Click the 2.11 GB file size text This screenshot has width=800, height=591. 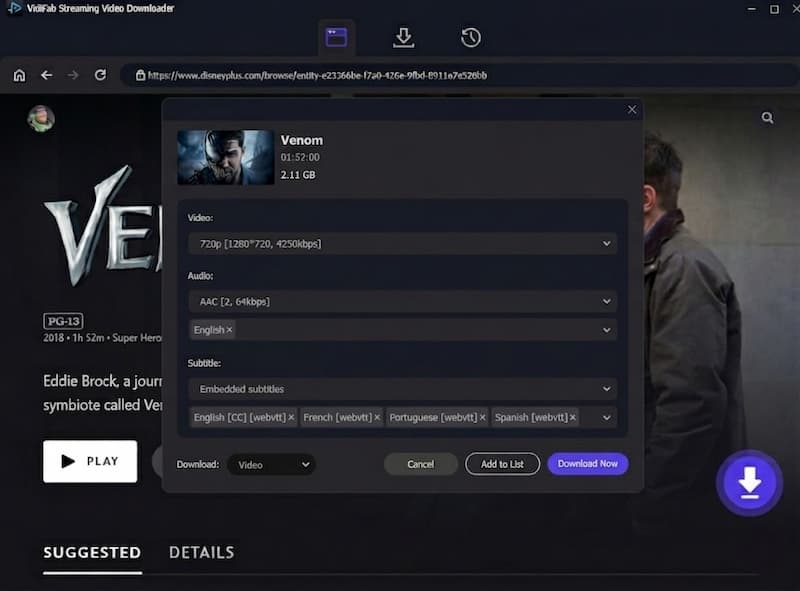pos(298,175)
